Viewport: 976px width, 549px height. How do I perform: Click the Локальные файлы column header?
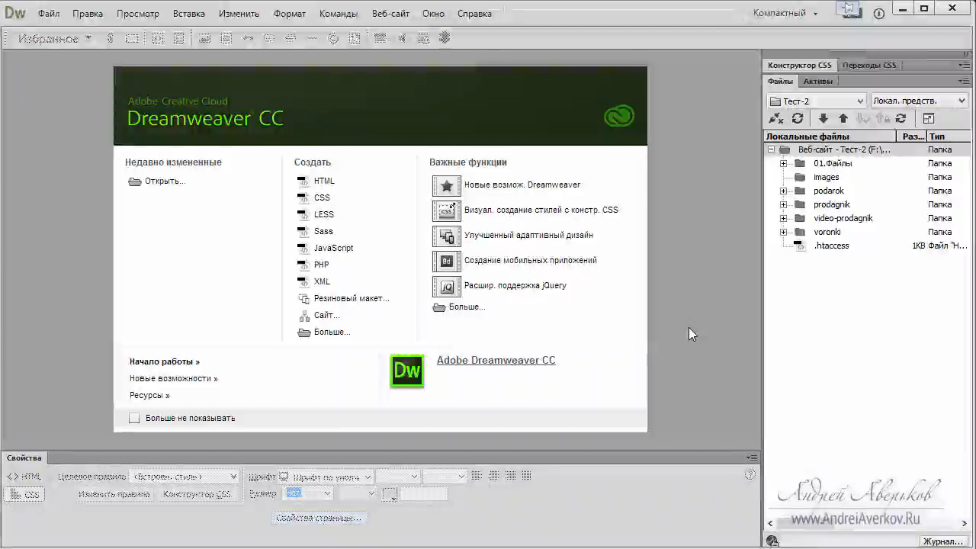pos(830,136)
